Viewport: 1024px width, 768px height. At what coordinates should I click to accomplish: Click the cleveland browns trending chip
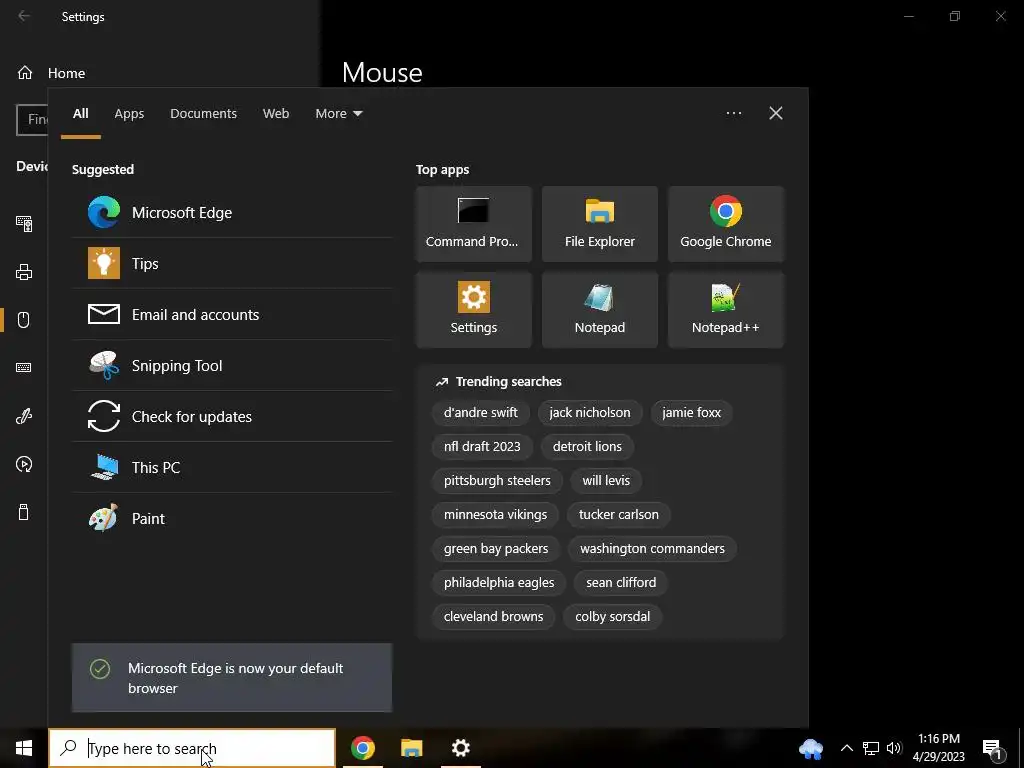tap(493, 616)
